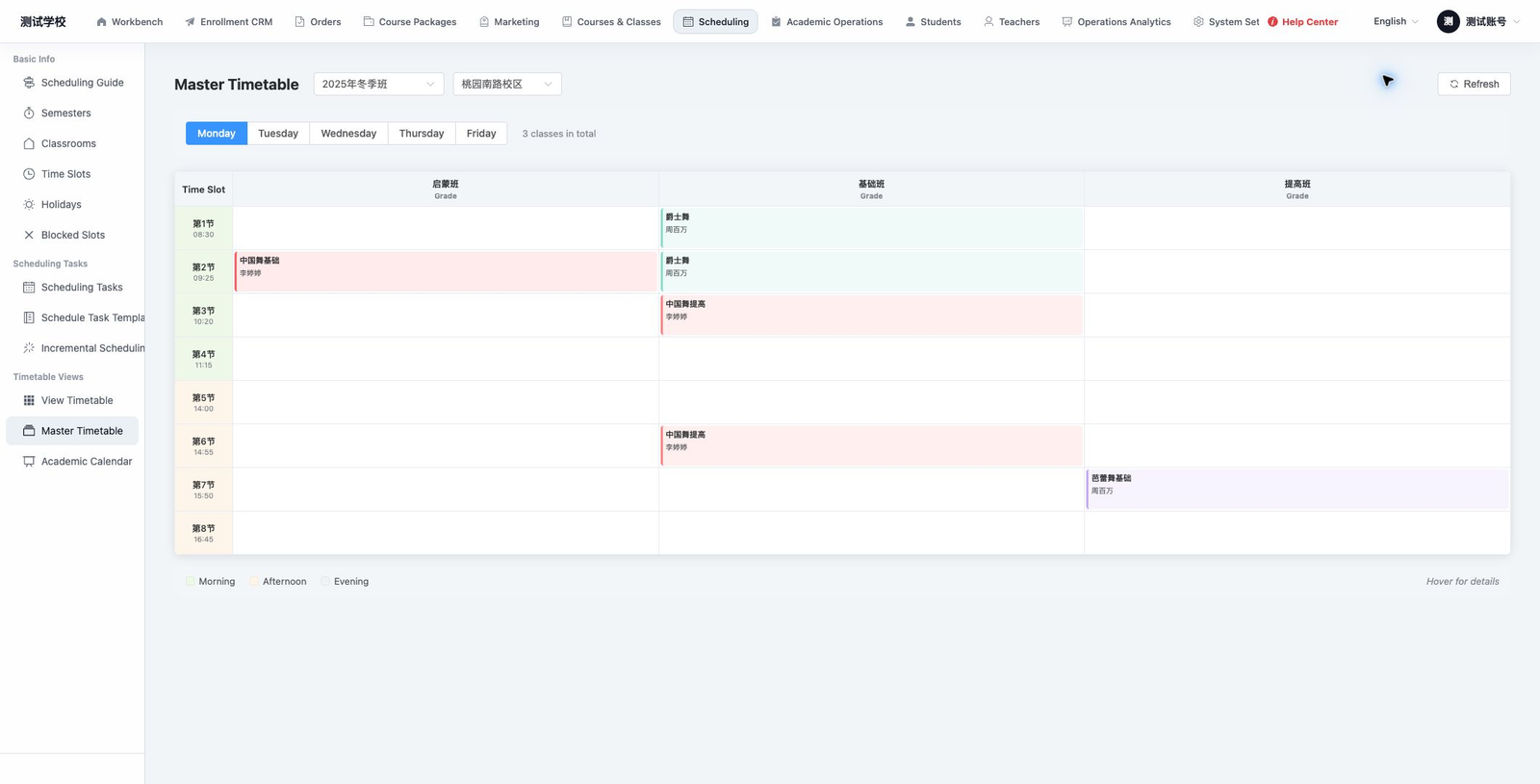1540x784 pixels.
Task: Click the Marketing clipboard icon
Action: [x=484, y=21]
